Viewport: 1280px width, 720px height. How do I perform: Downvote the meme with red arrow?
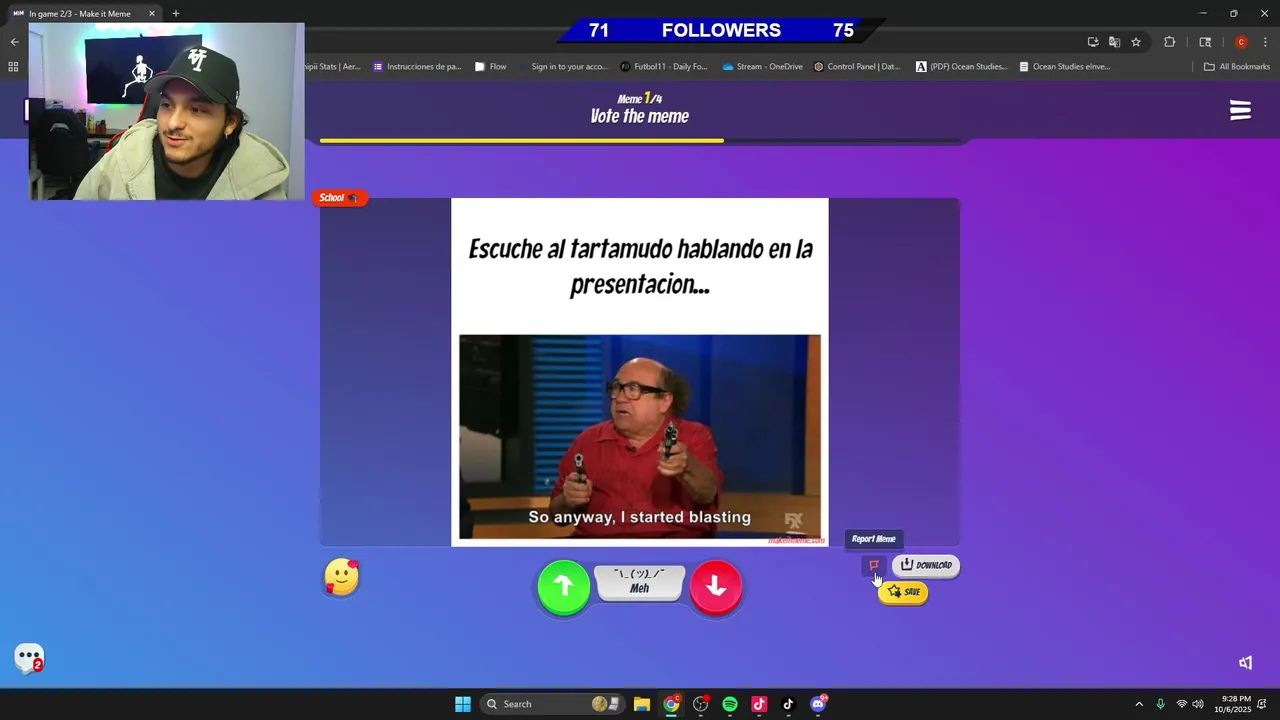[x=716, y=587]
